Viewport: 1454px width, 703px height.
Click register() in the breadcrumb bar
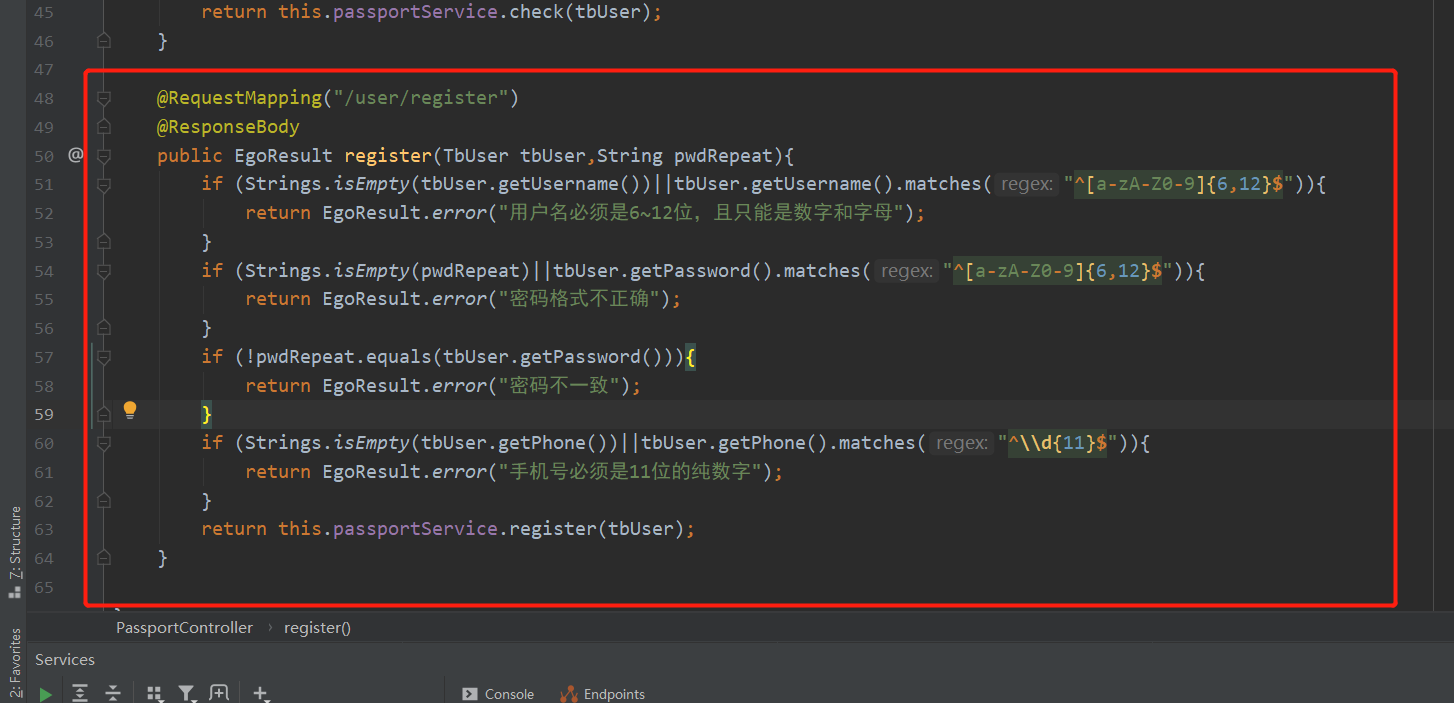point(317,628)
